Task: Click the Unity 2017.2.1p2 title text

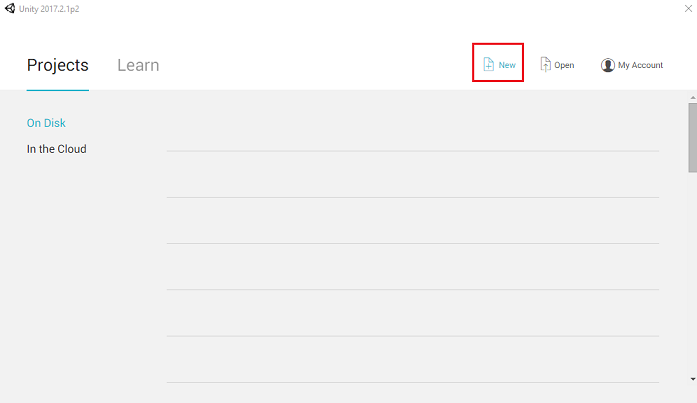Action: pyautogui.click(x=48, y=8)
